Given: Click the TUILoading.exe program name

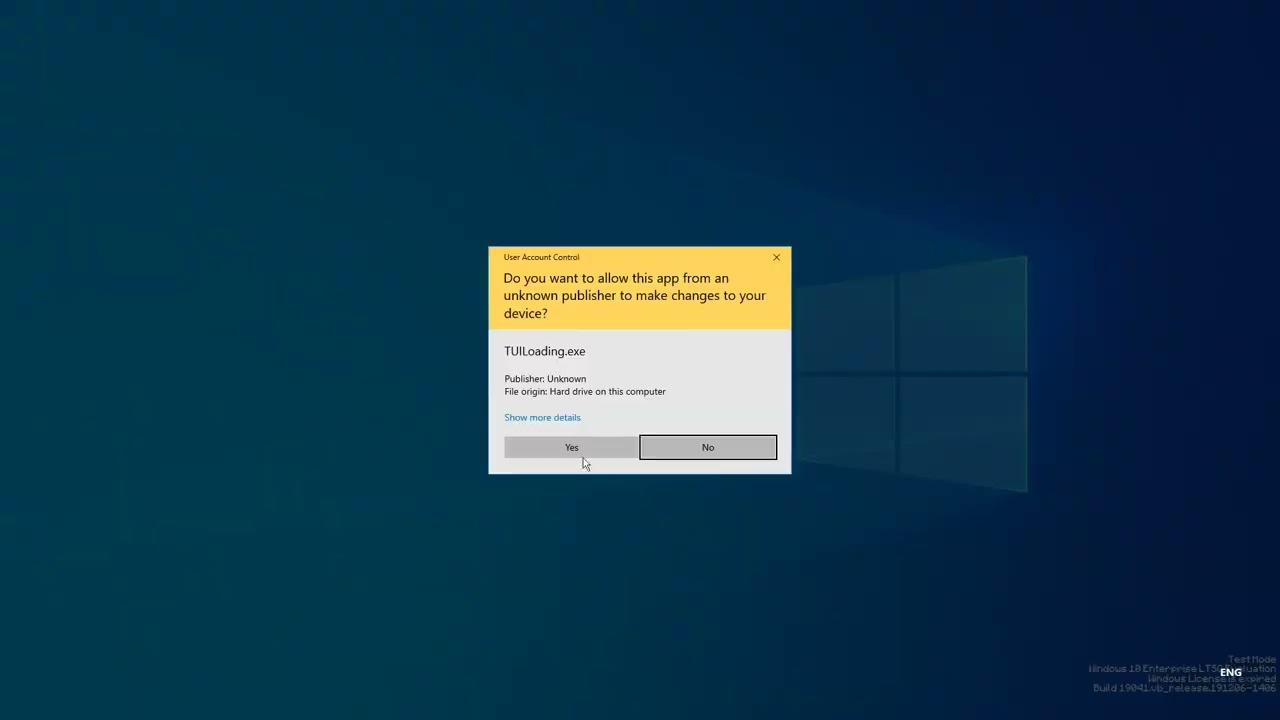Looking at the screenshot, I should click(545, 351).
